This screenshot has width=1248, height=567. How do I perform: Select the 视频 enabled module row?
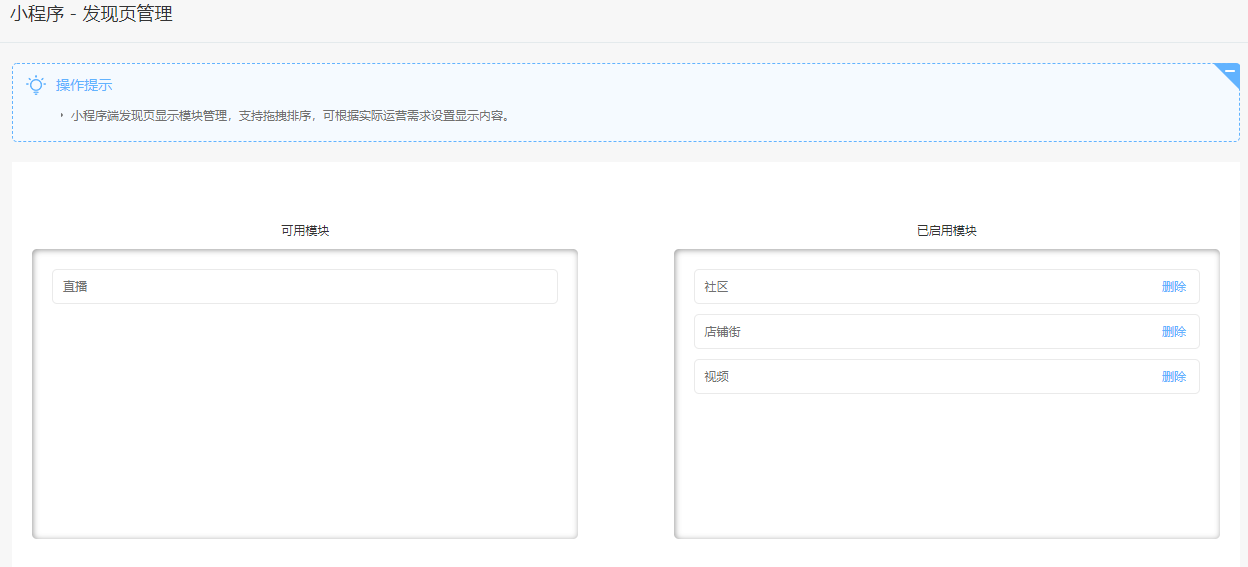946,376
